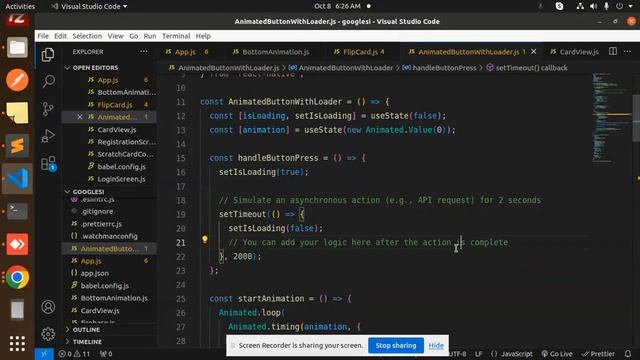Close Animated... entry in Open Editors
Viewport: 640px width, 360px height.
coord(80,117)
